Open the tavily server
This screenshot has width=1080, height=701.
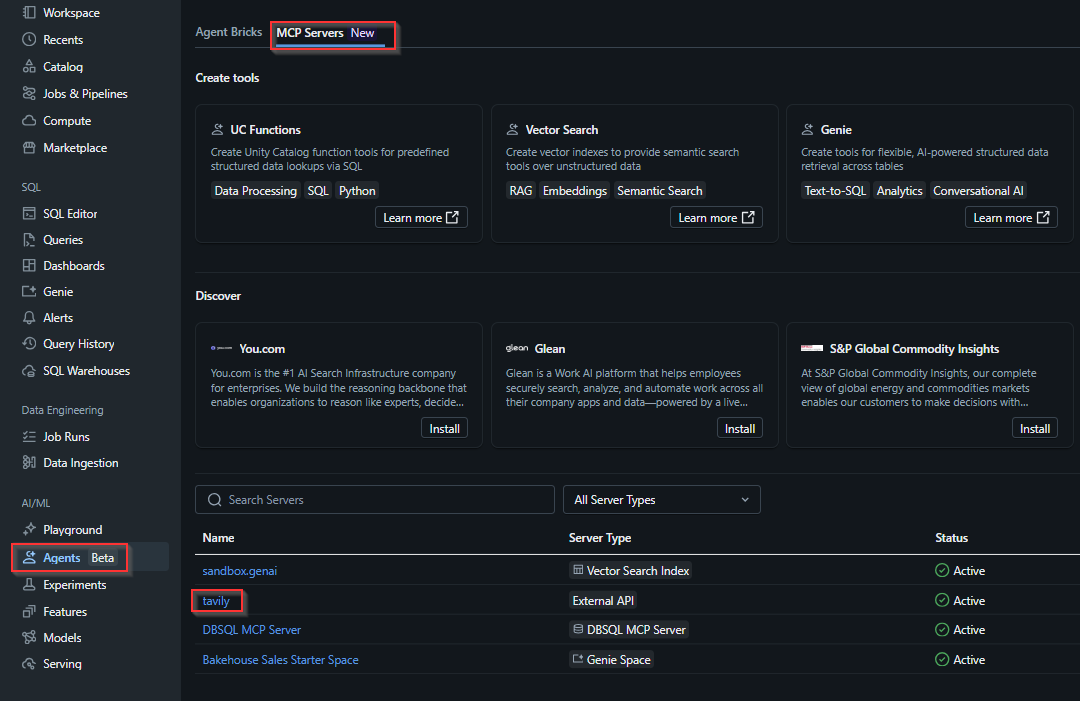[215, 600]
